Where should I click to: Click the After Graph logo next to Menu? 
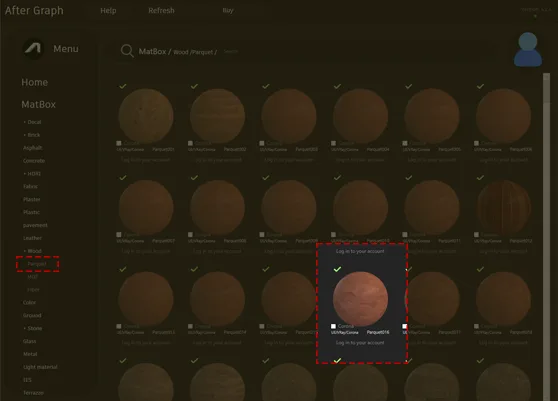33,48
